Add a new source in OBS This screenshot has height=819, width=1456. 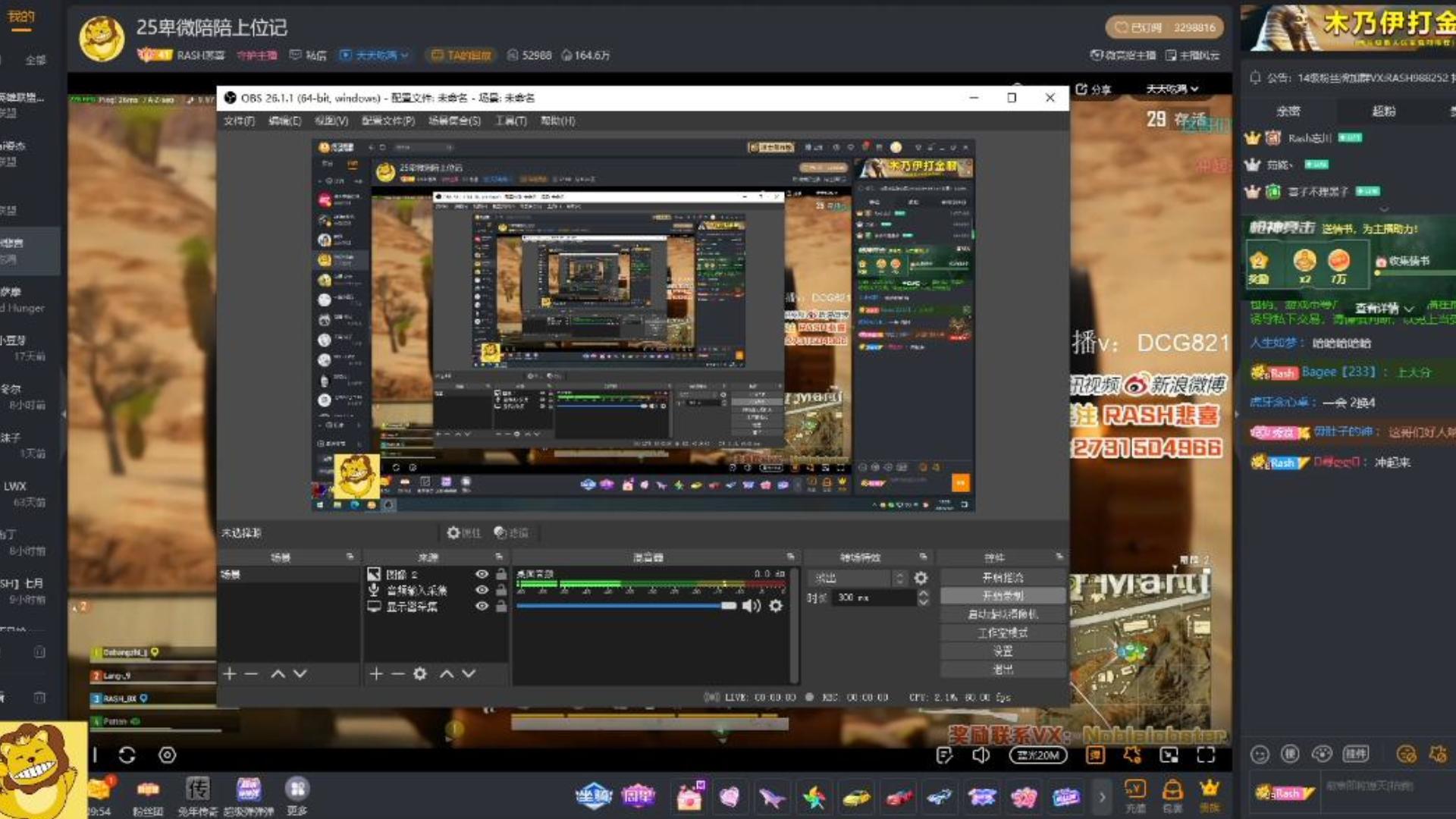click(375, 673)
